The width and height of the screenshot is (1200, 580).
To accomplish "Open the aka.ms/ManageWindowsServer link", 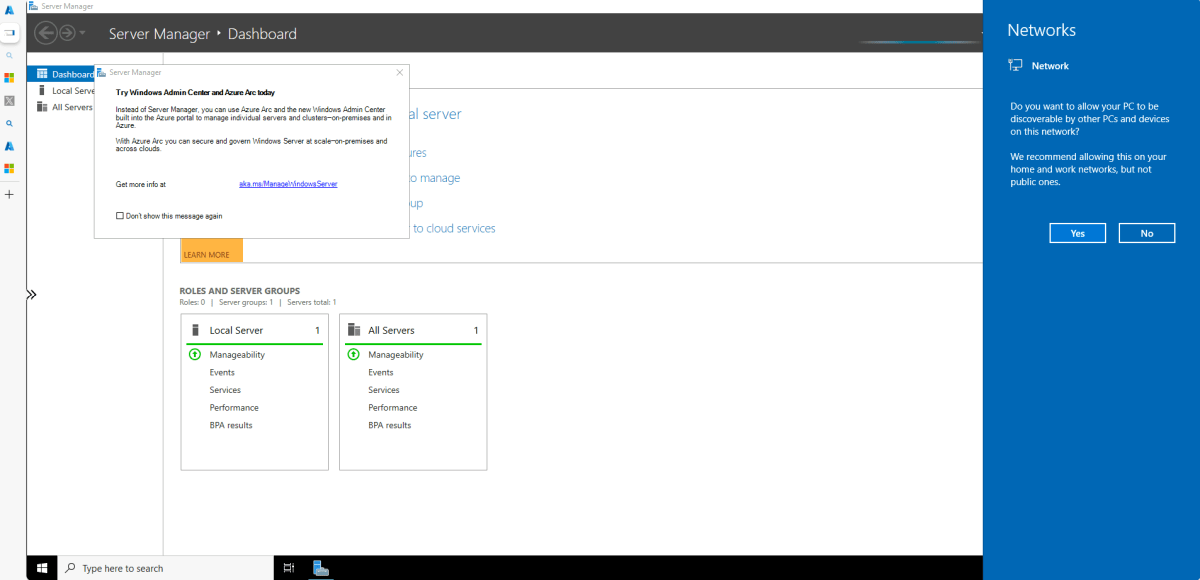I will tap(288, 184).
